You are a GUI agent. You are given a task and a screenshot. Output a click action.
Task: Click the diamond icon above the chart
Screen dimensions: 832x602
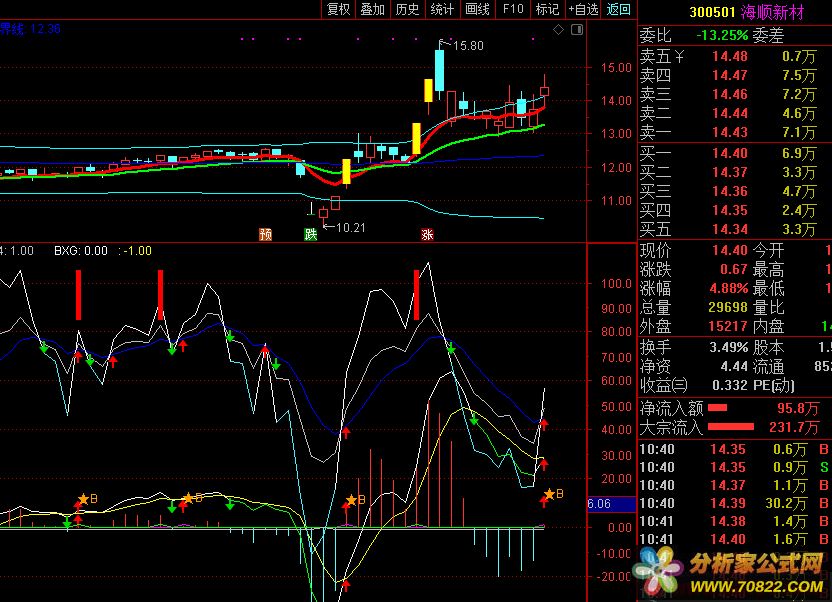click(557, 31)
